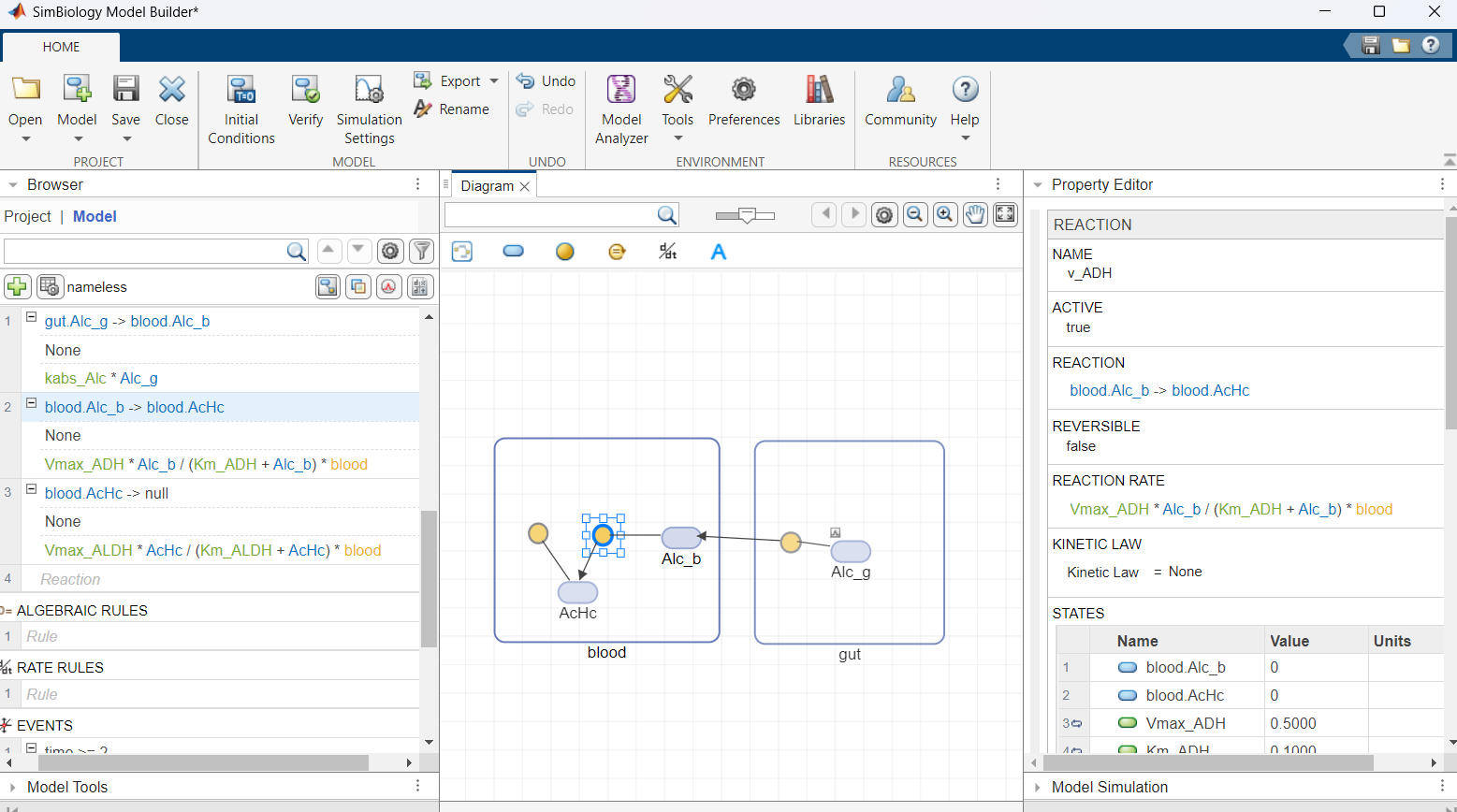Screen dimensions: 1457x812
Task: Adjust the diagram zoom slider
Action: tap(747, 215)
